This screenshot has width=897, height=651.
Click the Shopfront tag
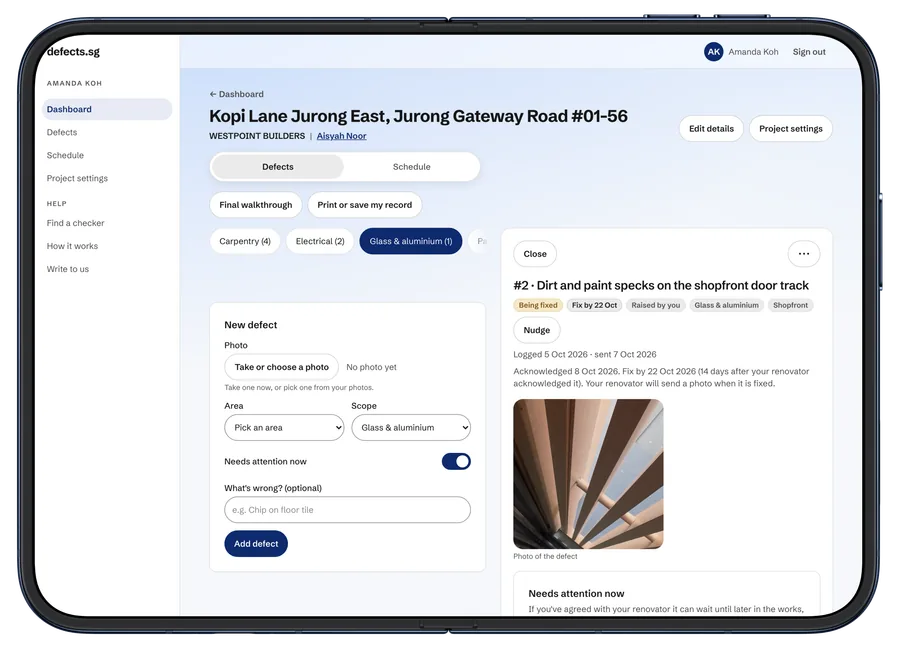(791, 305)
